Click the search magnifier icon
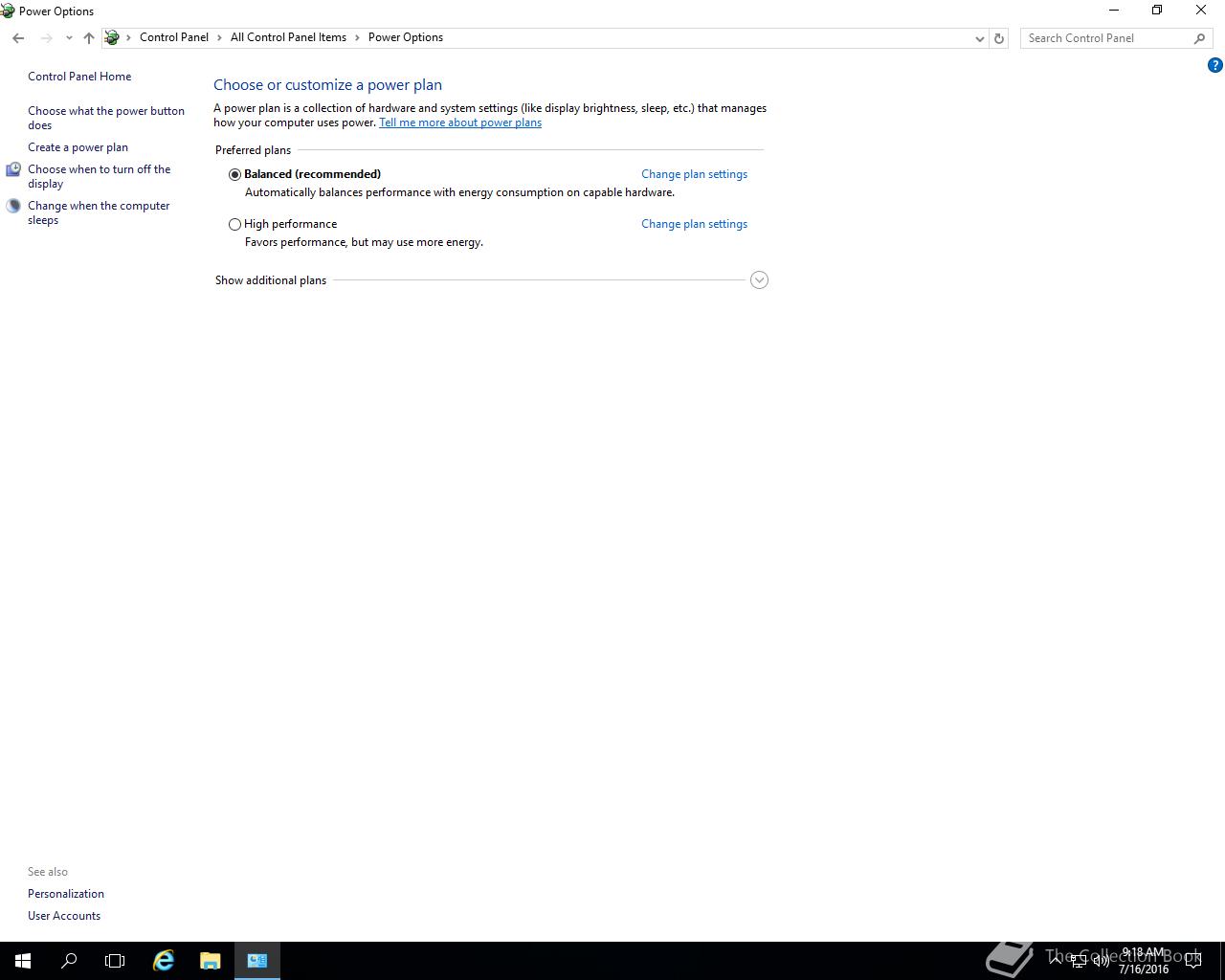Image resolution: width=1225 pixels, height=980 pixels. pyautogui.click(x=1199, y=38)
